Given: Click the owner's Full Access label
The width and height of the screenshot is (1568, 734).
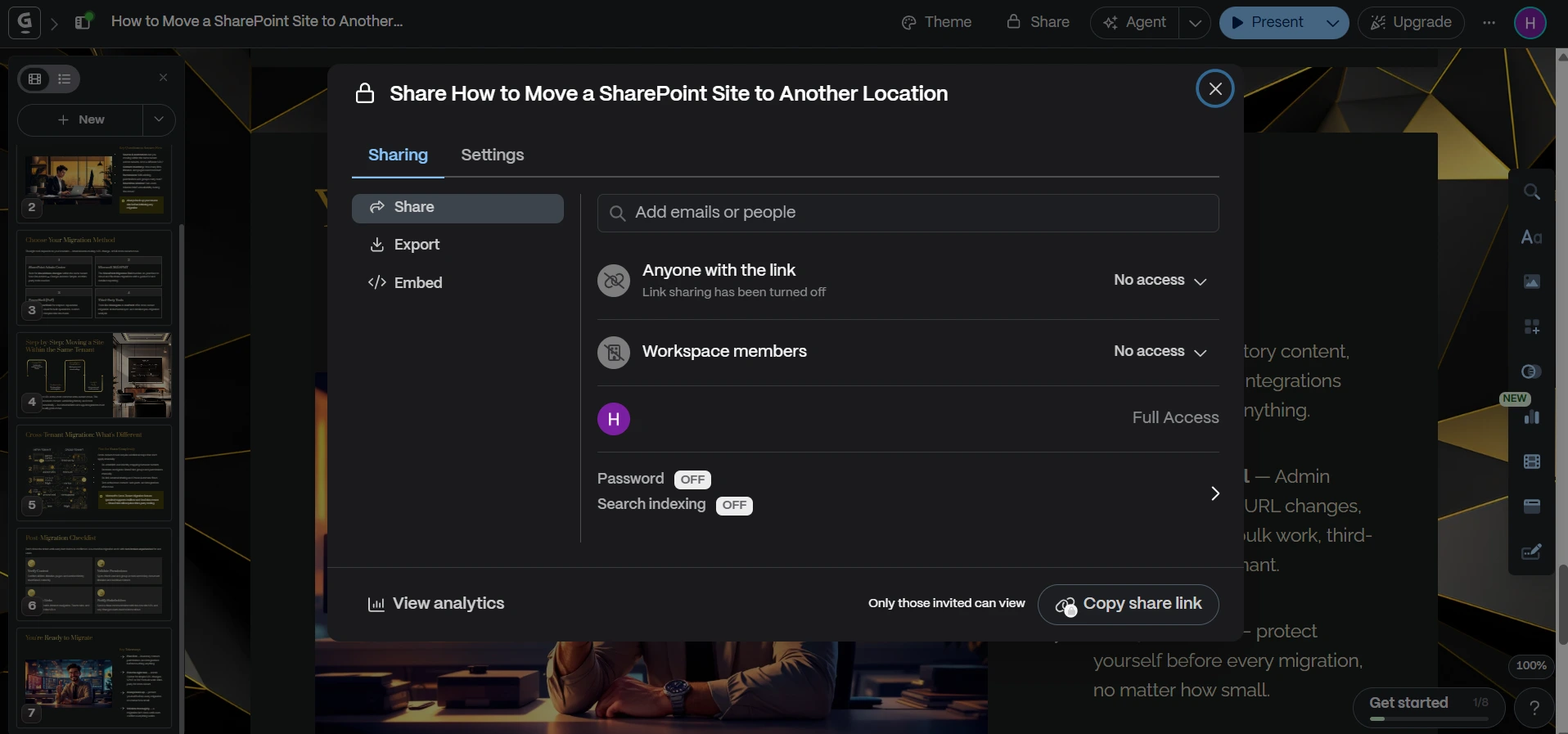Looking at the screenshot, I should (x=1175, y=418).
